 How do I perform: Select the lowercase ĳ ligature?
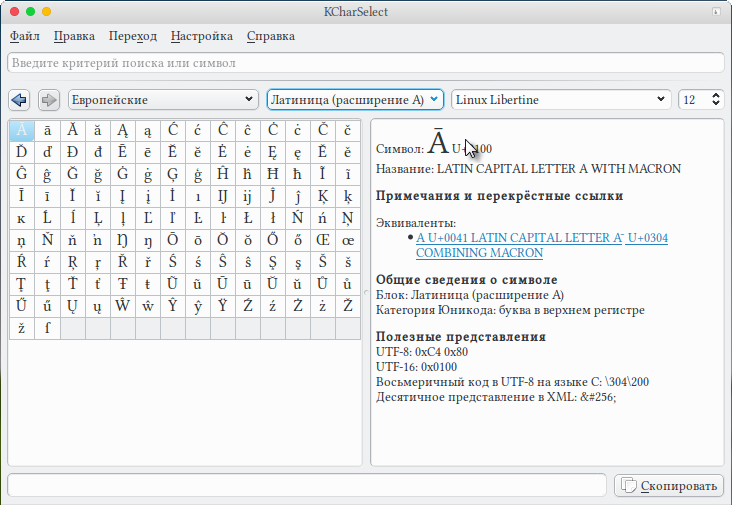[247, 196]
